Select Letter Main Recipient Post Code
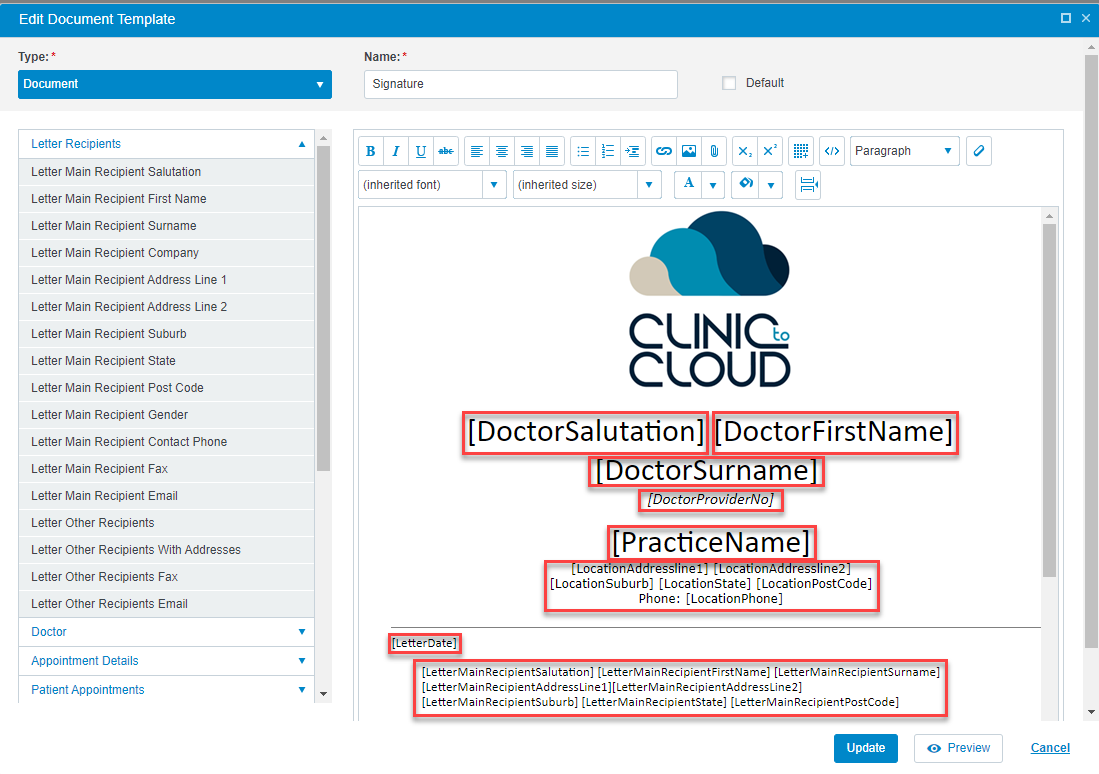Viewport: 1099px width, 774px height. 166,388
